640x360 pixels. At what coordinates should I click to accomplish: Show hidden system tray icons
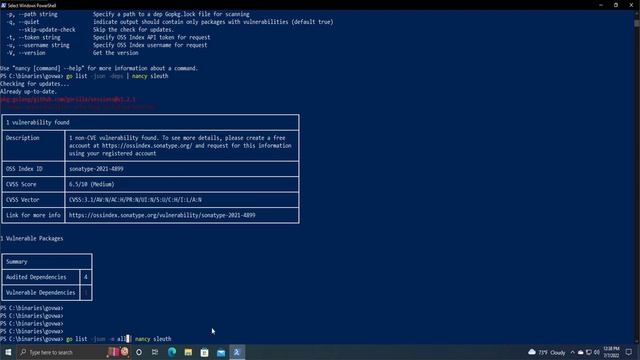(x=572, y=352)
